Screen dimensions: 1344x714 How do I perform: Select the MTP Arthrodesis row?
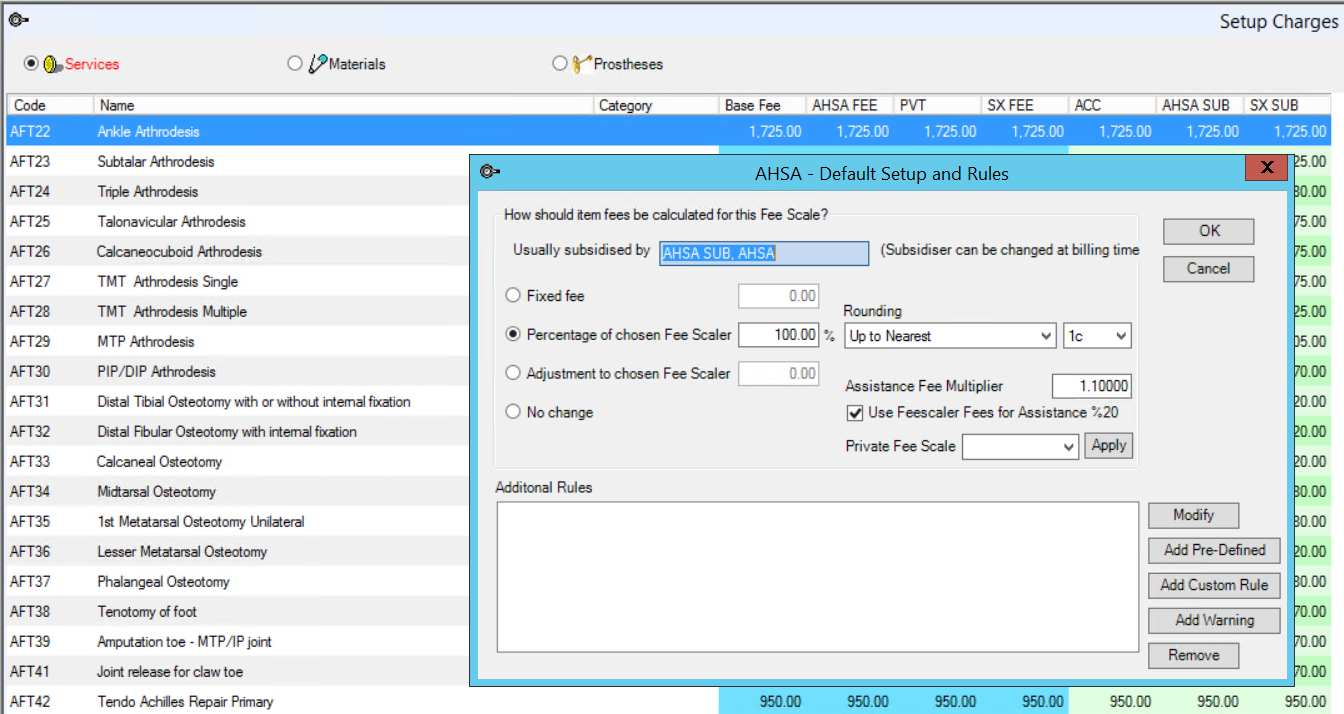tap(238, 341)
